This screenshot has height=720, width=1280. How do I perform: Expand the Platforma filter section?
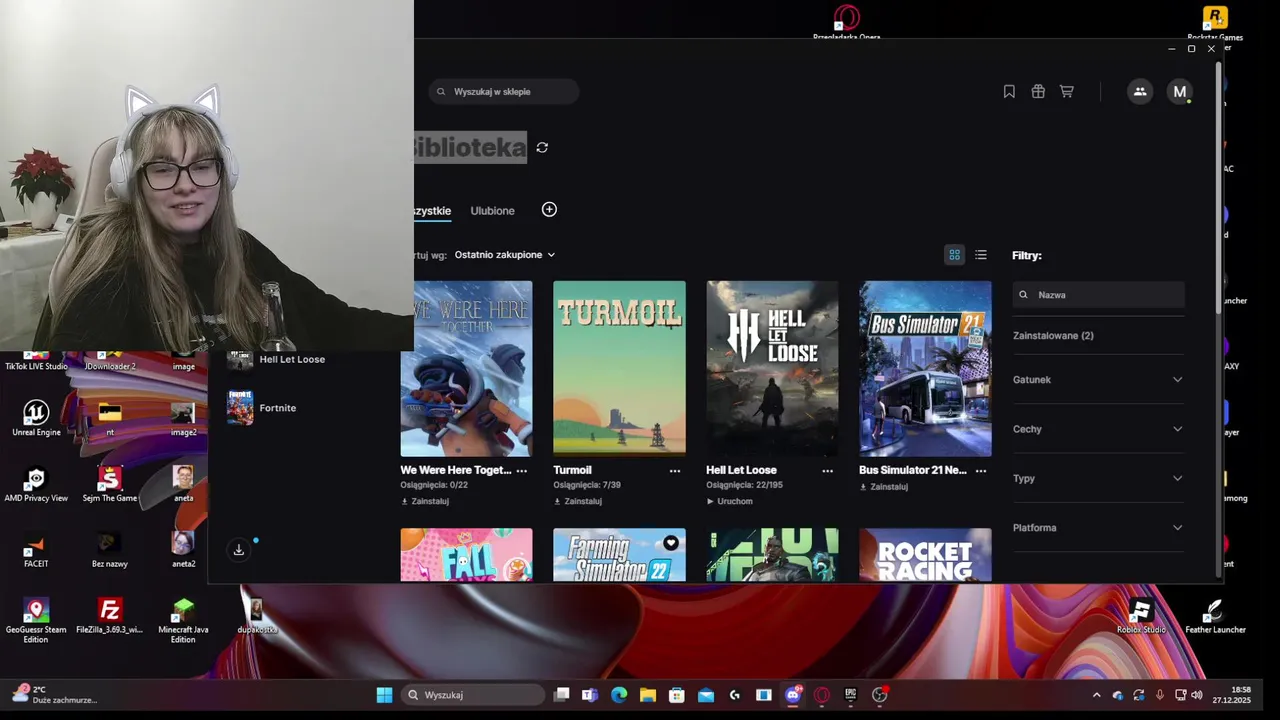[1098, 528]
